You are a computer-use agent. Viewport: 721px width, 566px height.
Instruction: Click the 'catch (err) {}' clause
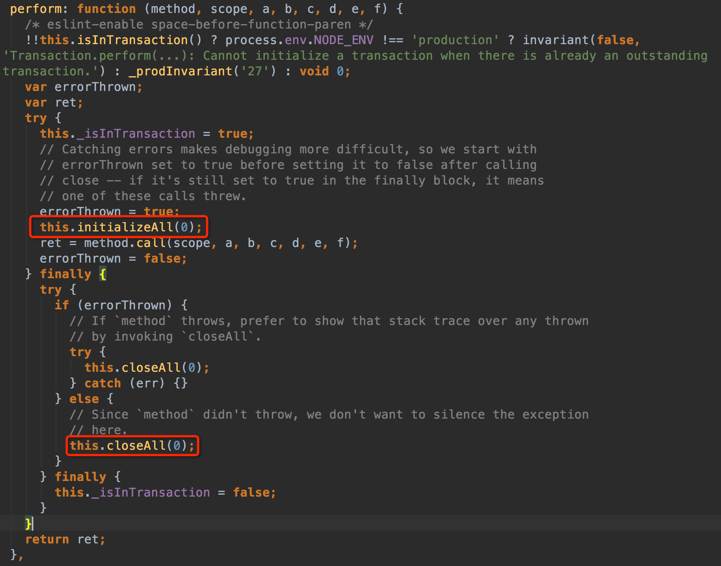pyautogui.click(x=136, y=383)
